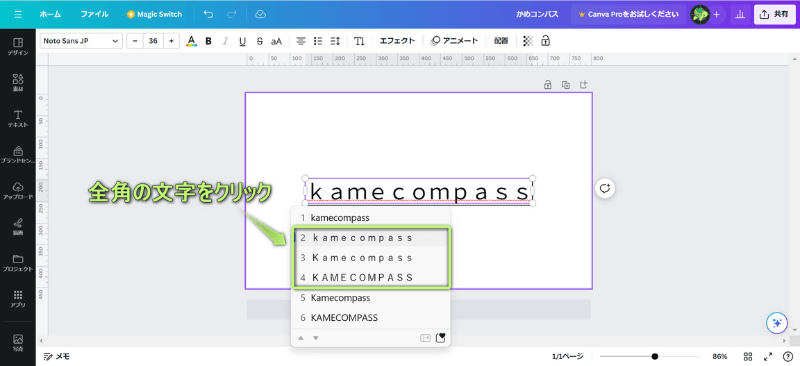The image size is (800, 366).
Task: Open the transparency checkerboard icon
Action: (529, 41)
